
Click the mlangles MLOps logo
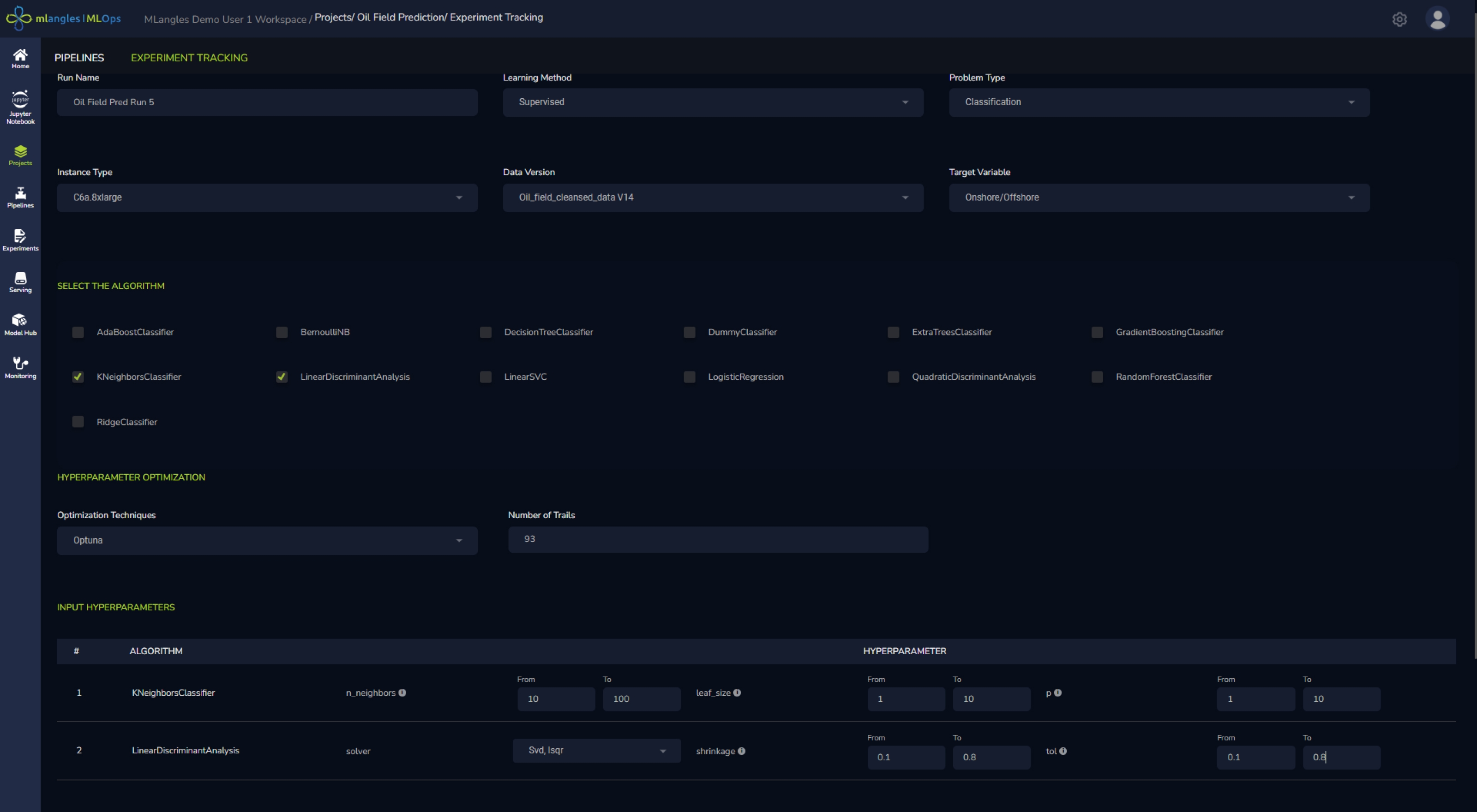click(x=64, y=18)
